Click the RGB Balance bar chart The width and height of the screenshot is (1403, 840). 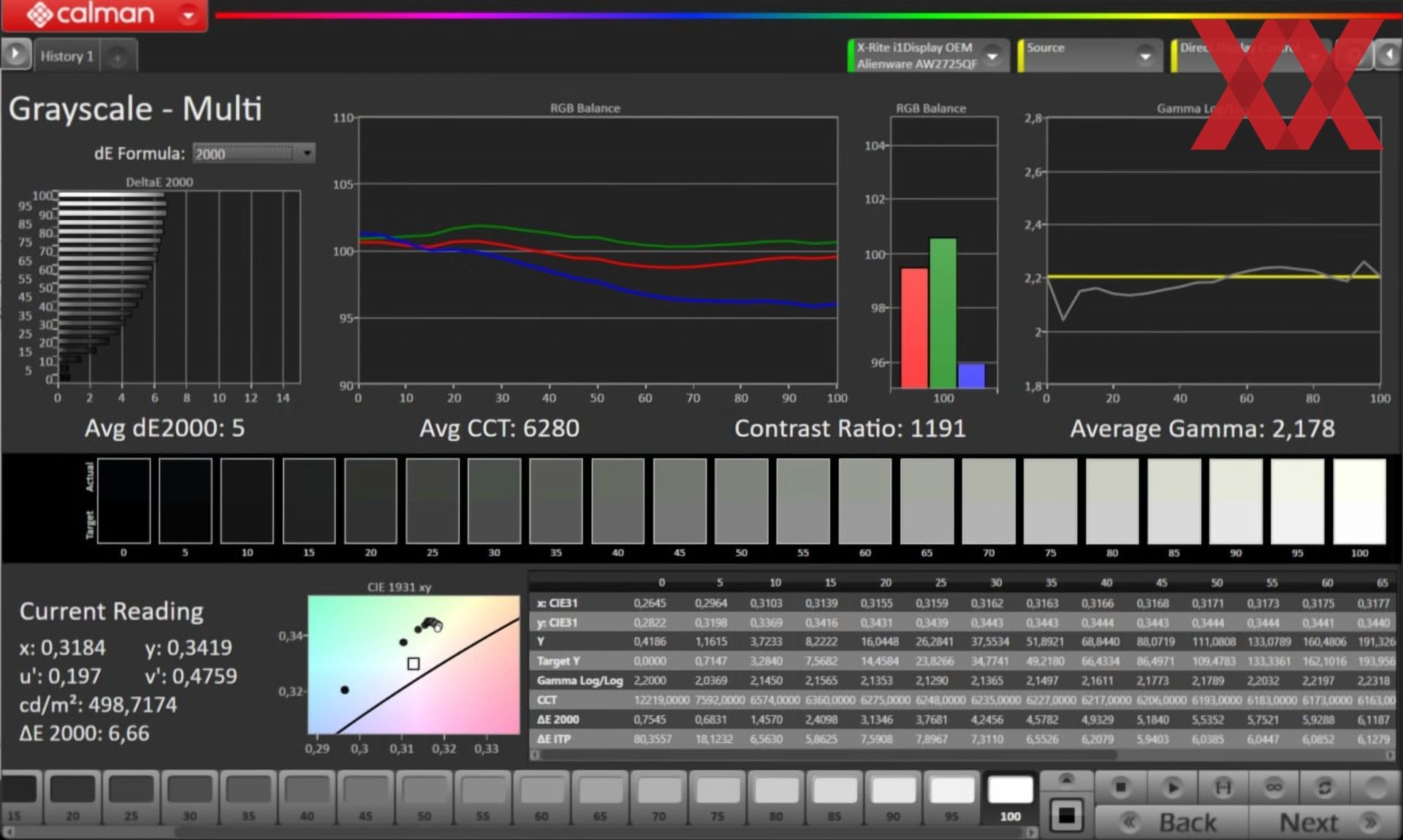coord(943,253)
